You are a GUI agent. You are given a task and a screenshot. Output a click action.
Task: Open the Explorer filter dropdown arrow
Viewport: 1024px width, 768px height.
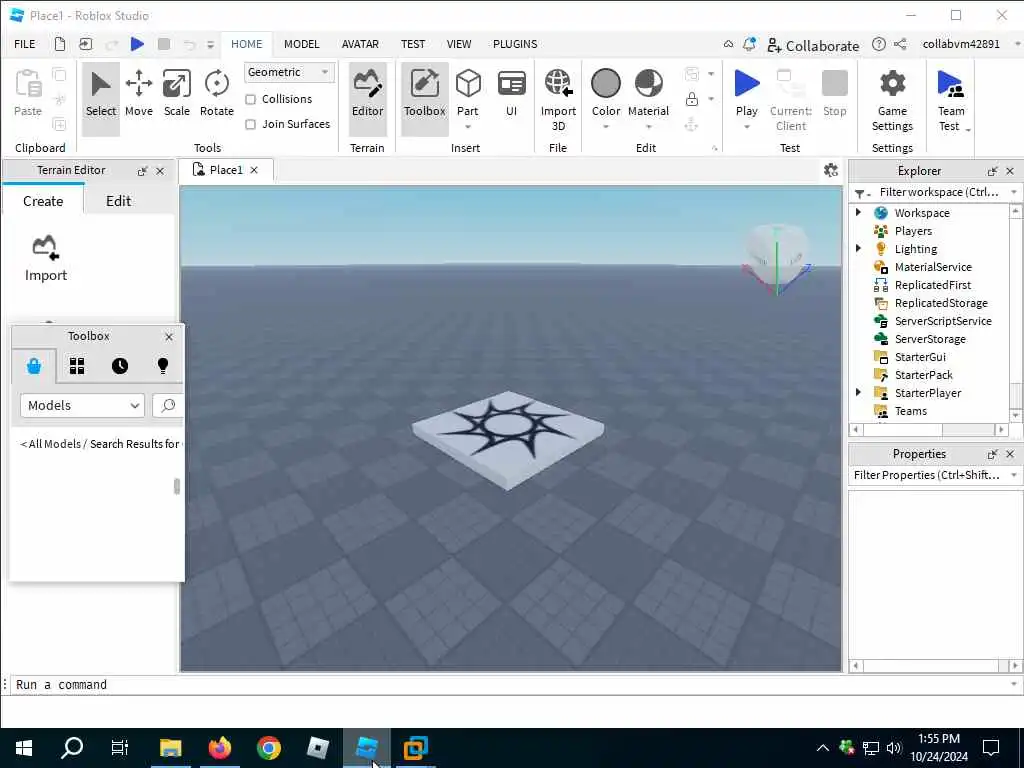[1014, 192]
